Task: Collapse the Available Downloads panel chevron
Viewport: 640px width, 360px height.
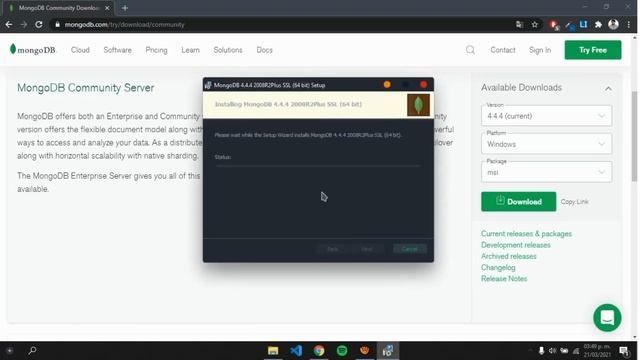Action: [608, 88]
